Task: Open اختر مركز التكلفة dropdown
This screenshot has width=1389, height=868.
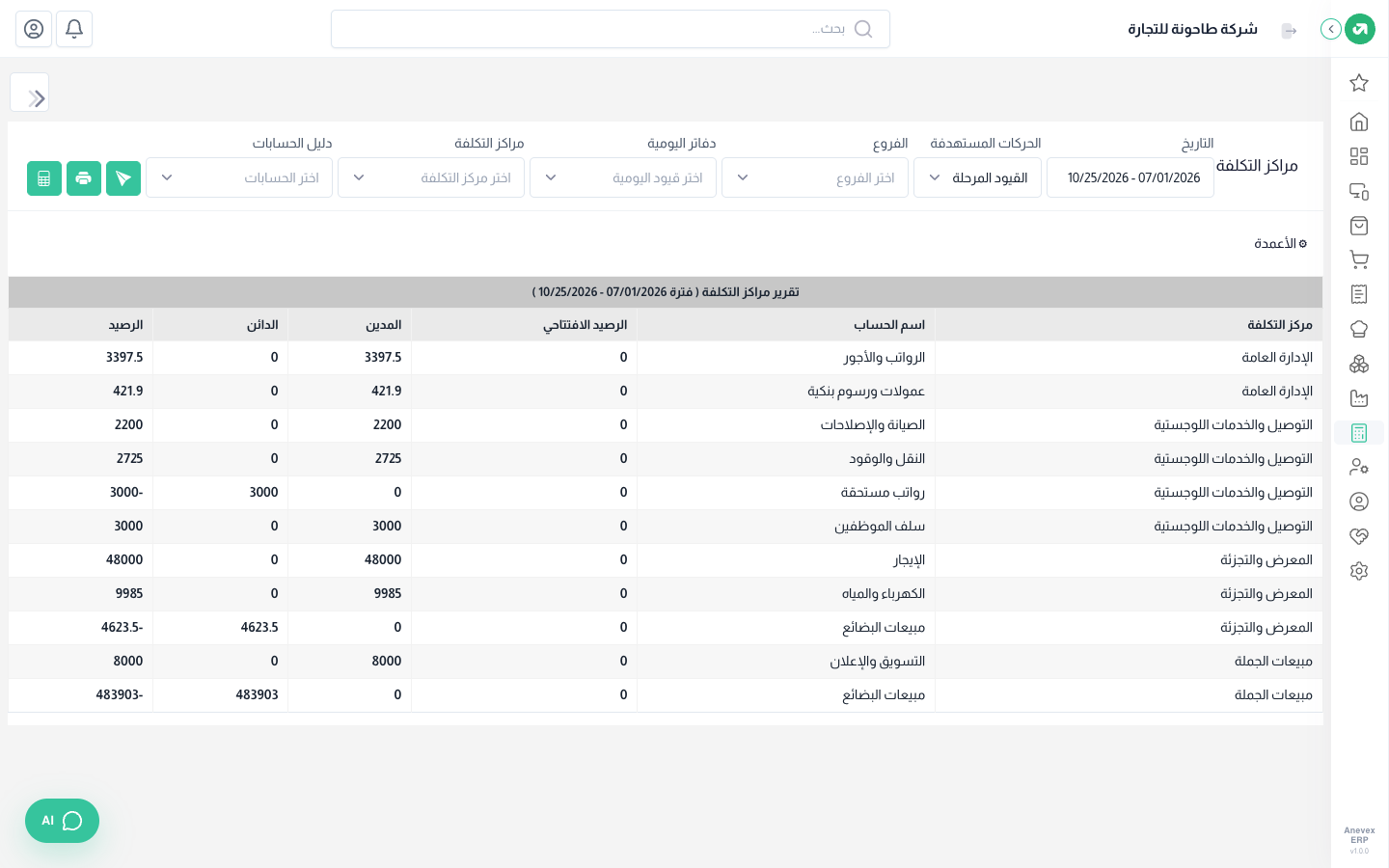Action: 431,177
